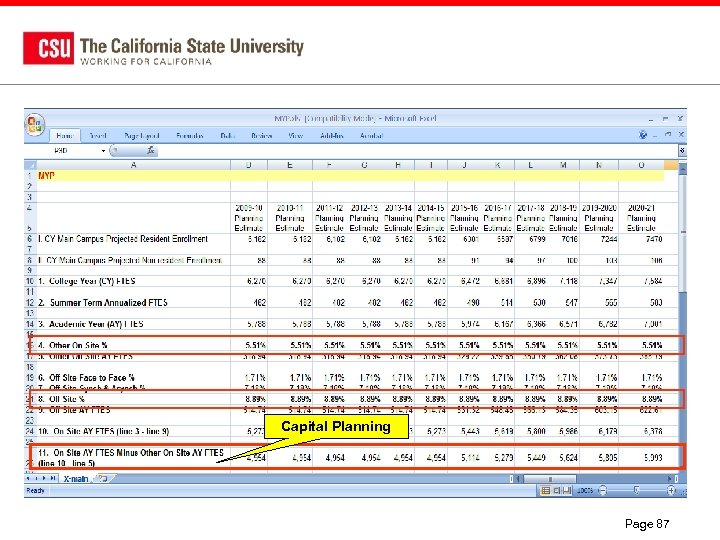
Task: Select the 7,584 College Year FTES value
Action: coord(652,281)
